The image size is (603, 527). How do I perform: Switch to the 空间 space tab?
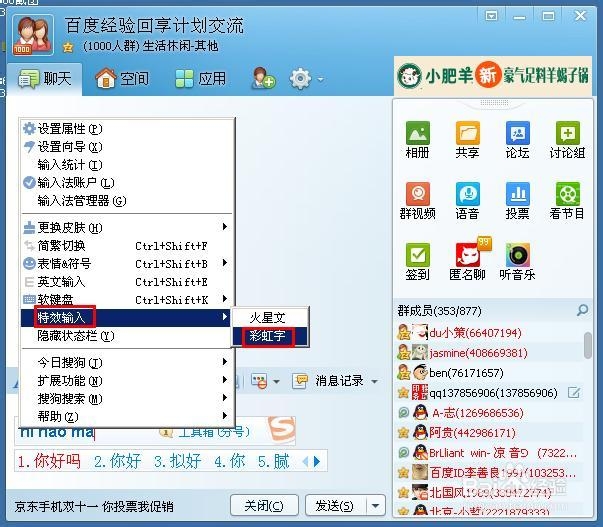(122, 79)
